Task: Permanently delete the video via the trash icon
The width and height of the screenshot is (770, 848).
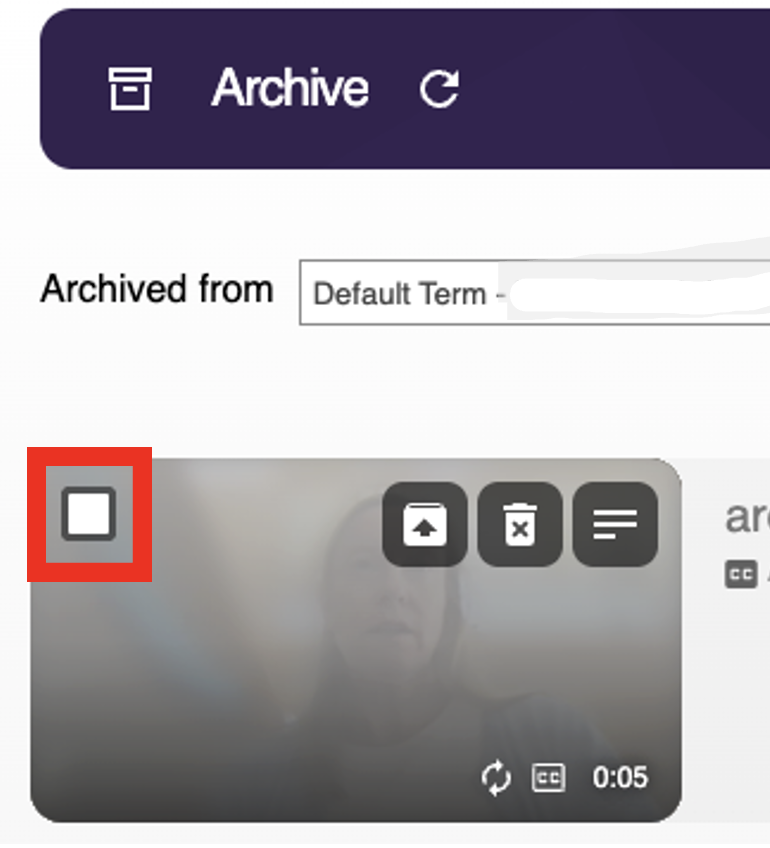Action: 519,523
